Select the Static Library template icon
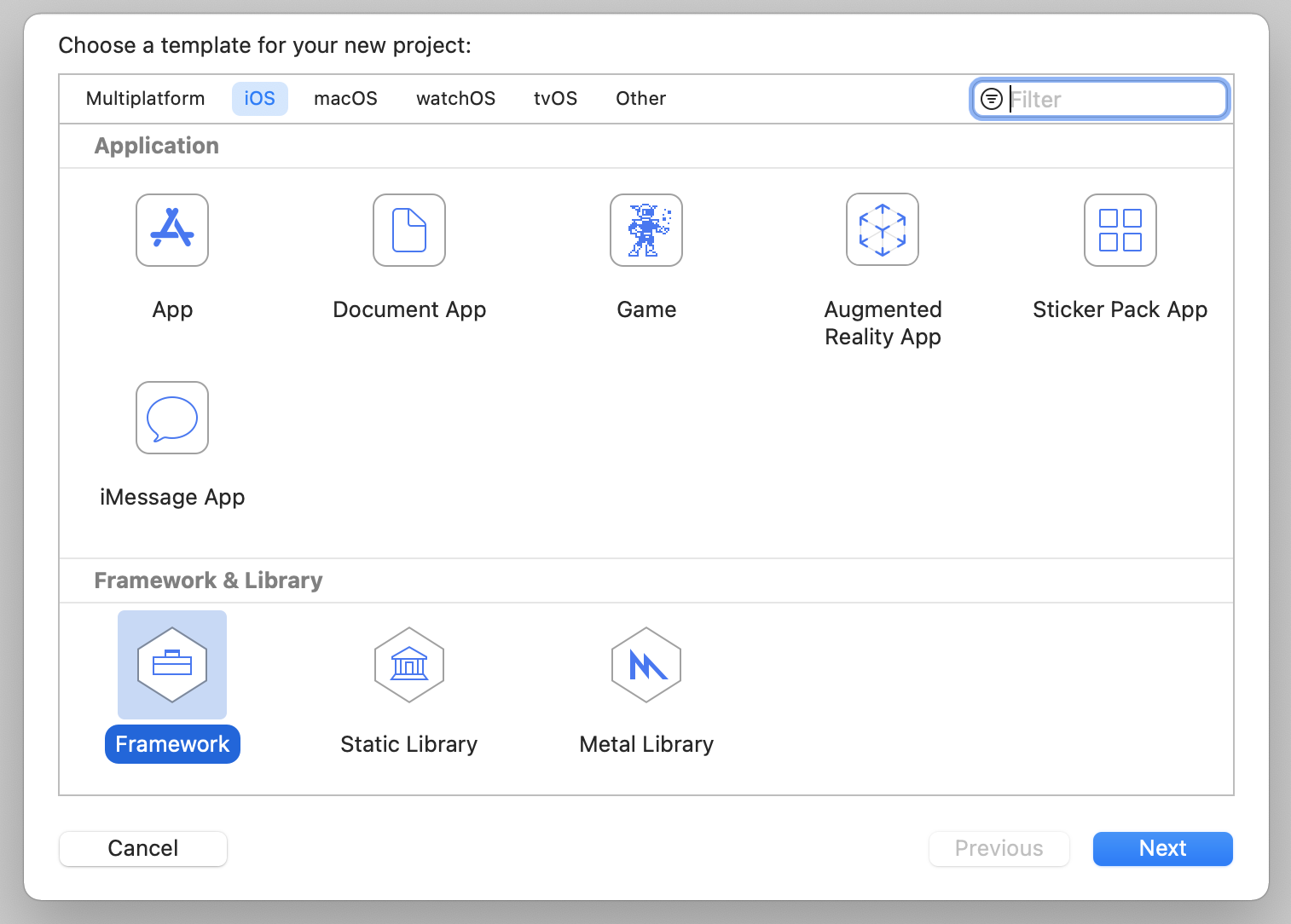The height and width of the screenshot is (924, 1291). coord(409,665)
